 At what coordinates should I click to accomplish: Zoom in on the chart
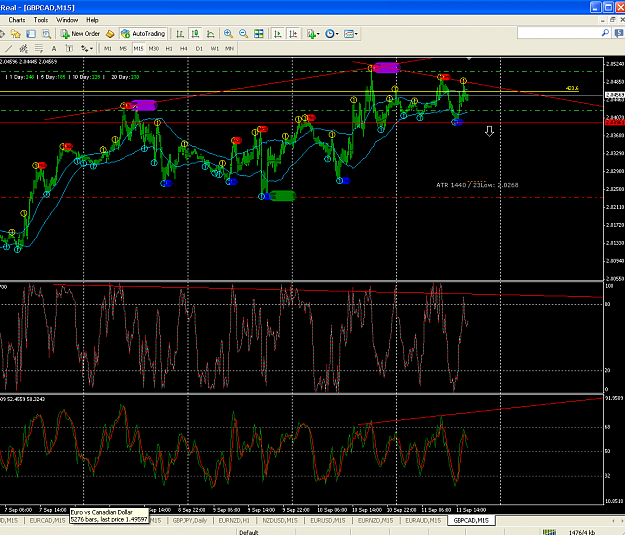click(x=228, y=34)
